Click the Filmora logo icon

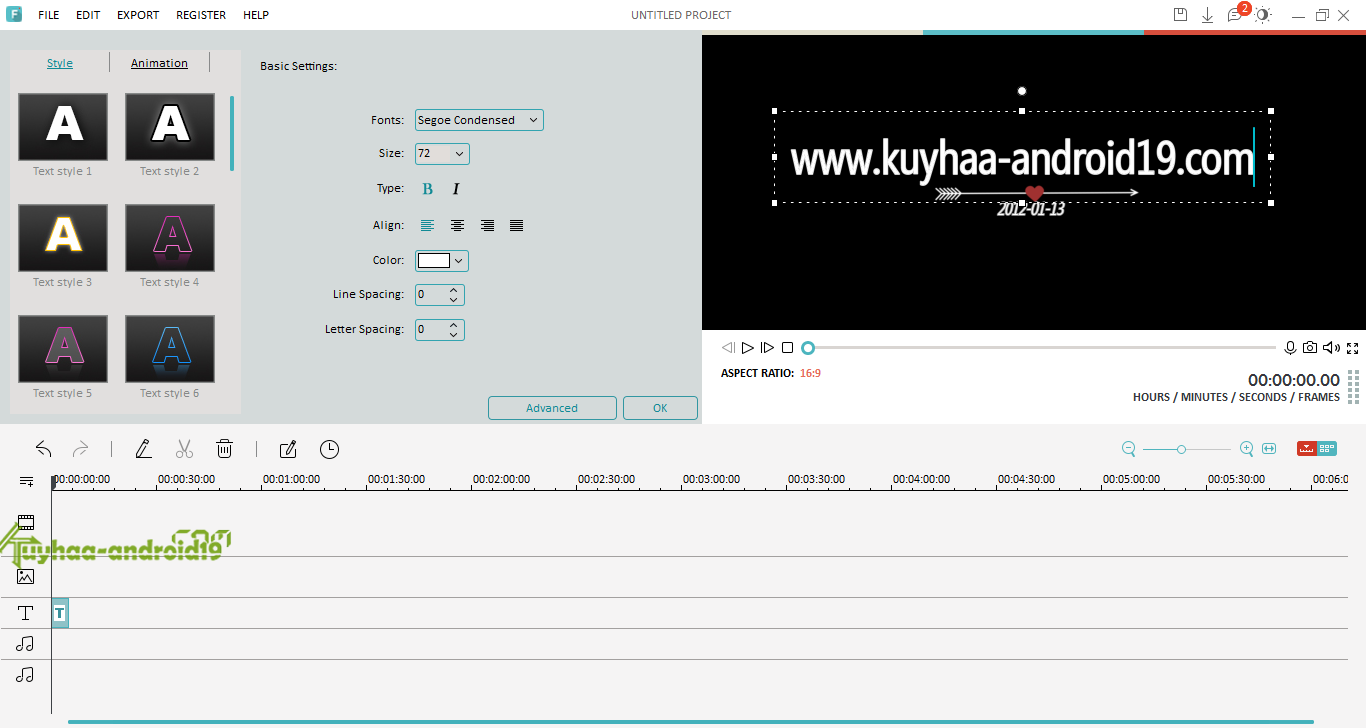tap(15, 15)
